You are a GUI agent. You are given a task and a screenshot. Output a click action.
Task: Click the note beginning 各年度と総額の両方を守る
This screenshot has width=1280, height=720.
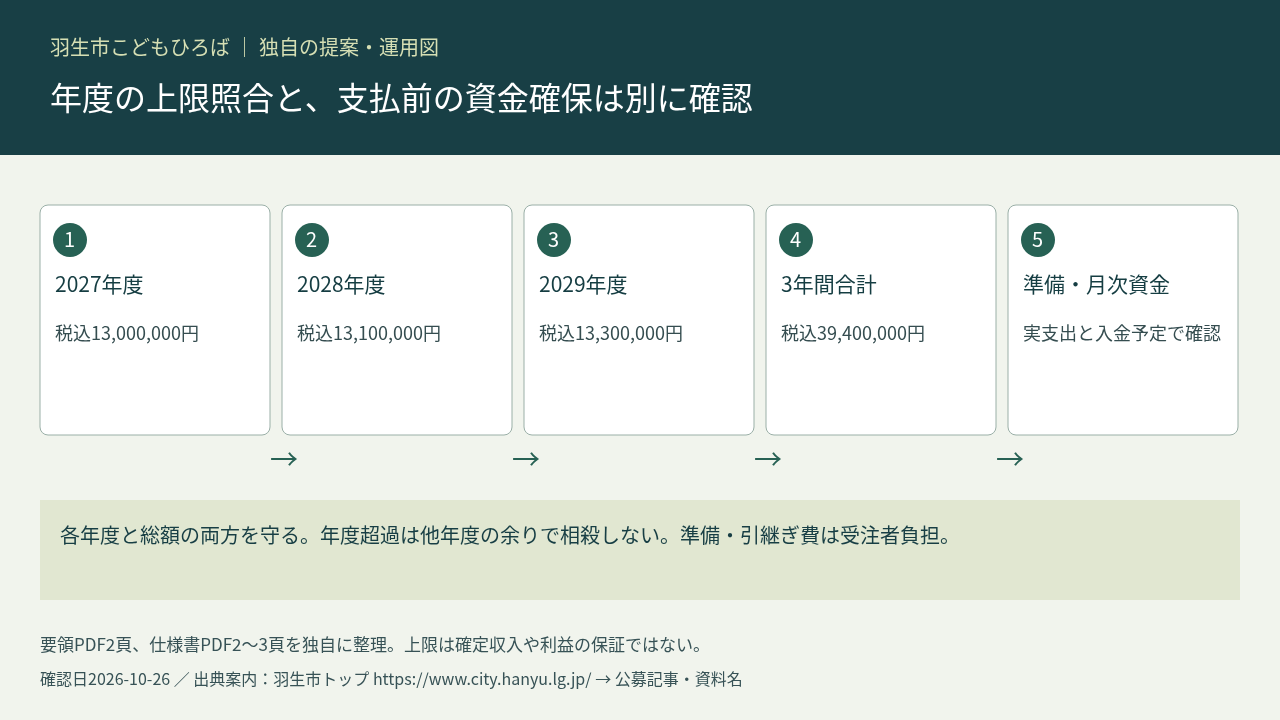[x=505, y=536]
